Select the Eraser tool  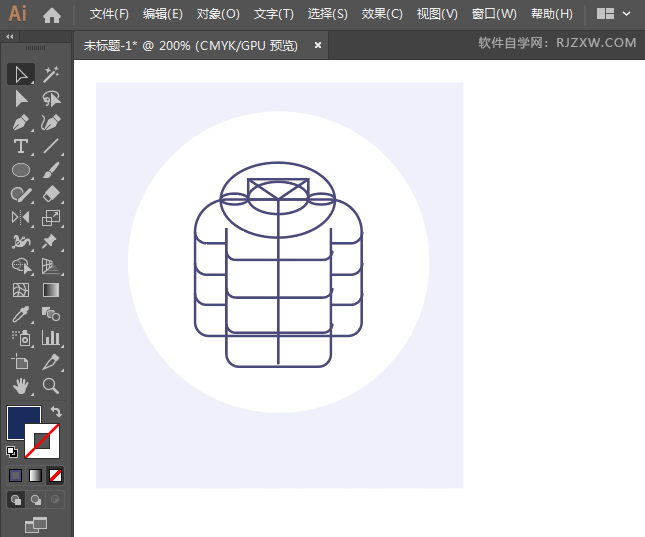[x=51, y=194]
